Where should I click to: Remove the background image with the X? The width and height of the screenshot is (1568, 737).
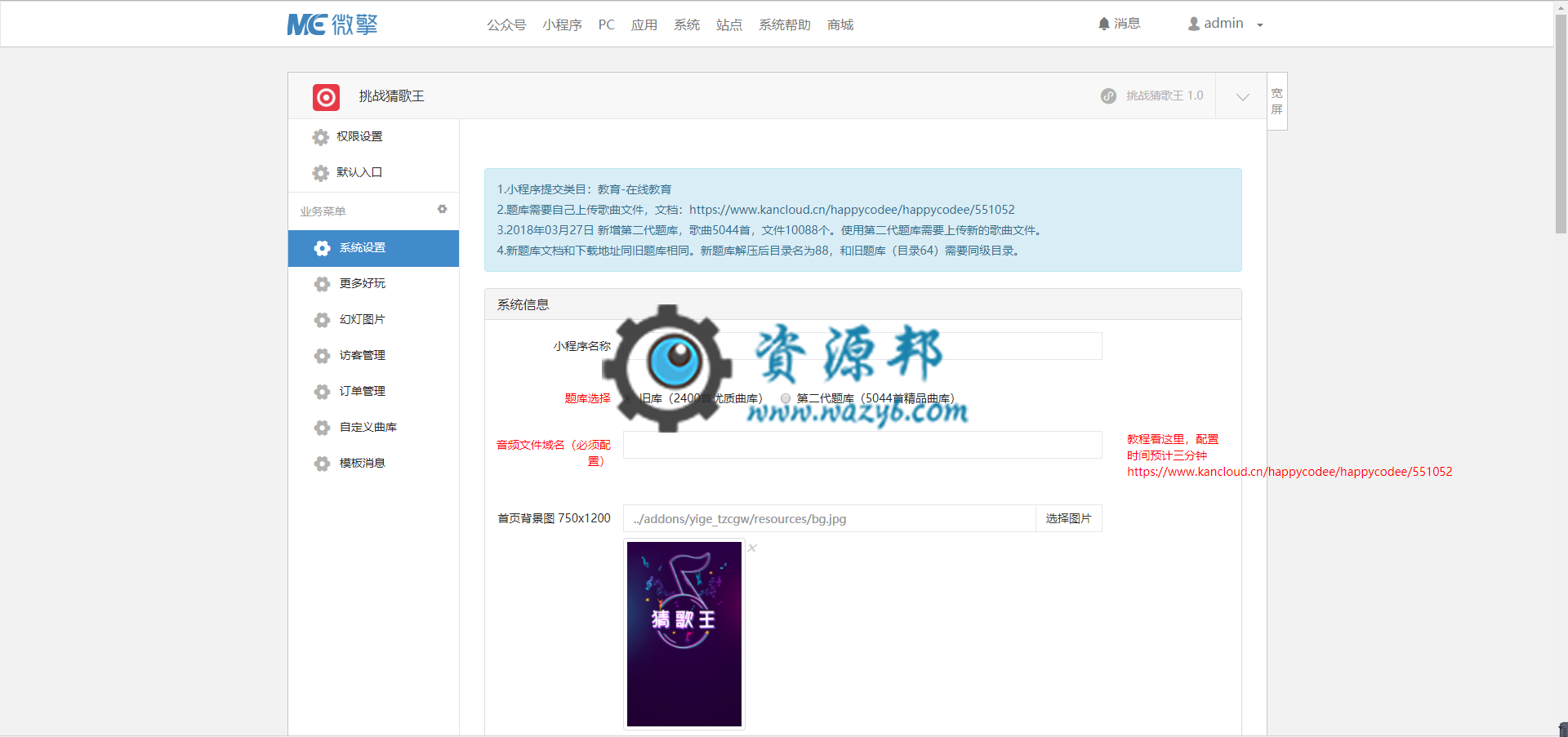[x=752, y=548]
